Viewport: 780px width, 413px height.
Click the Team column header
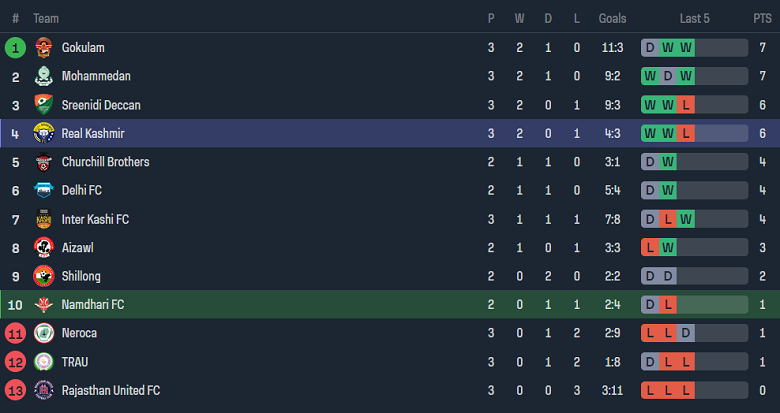click(x=46, y=19)
